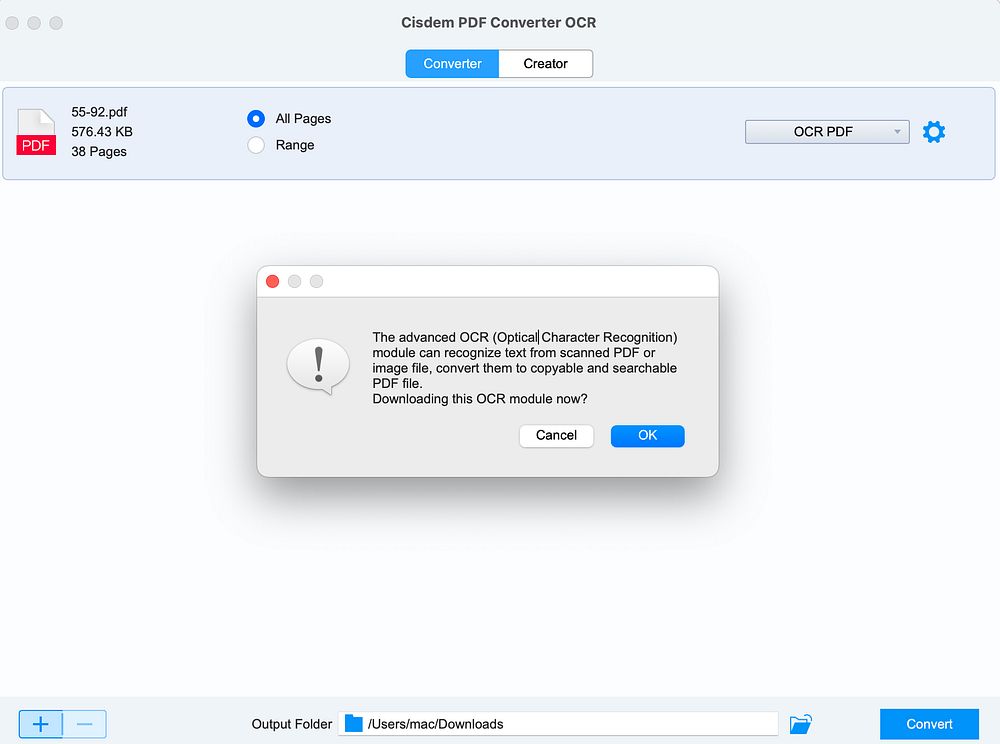Remove the file with the minus button
1000x744 pixels.
pos(84,724)
